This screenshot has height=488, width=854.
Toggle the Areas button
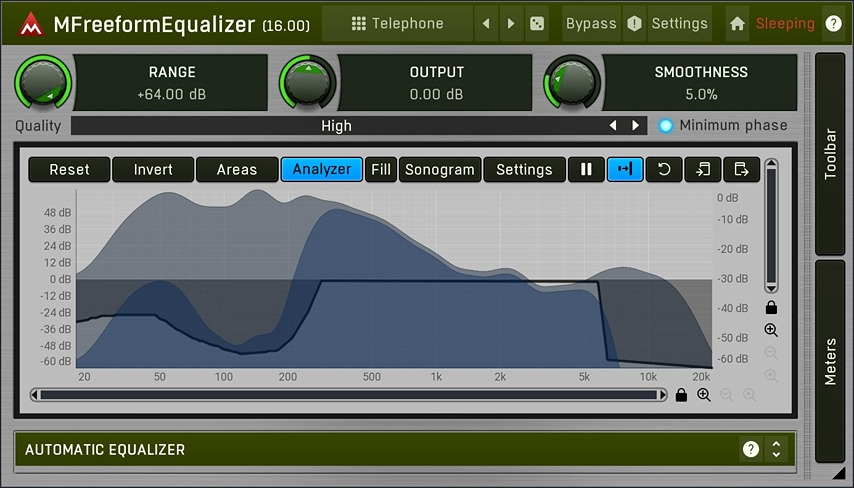point(237,169)
